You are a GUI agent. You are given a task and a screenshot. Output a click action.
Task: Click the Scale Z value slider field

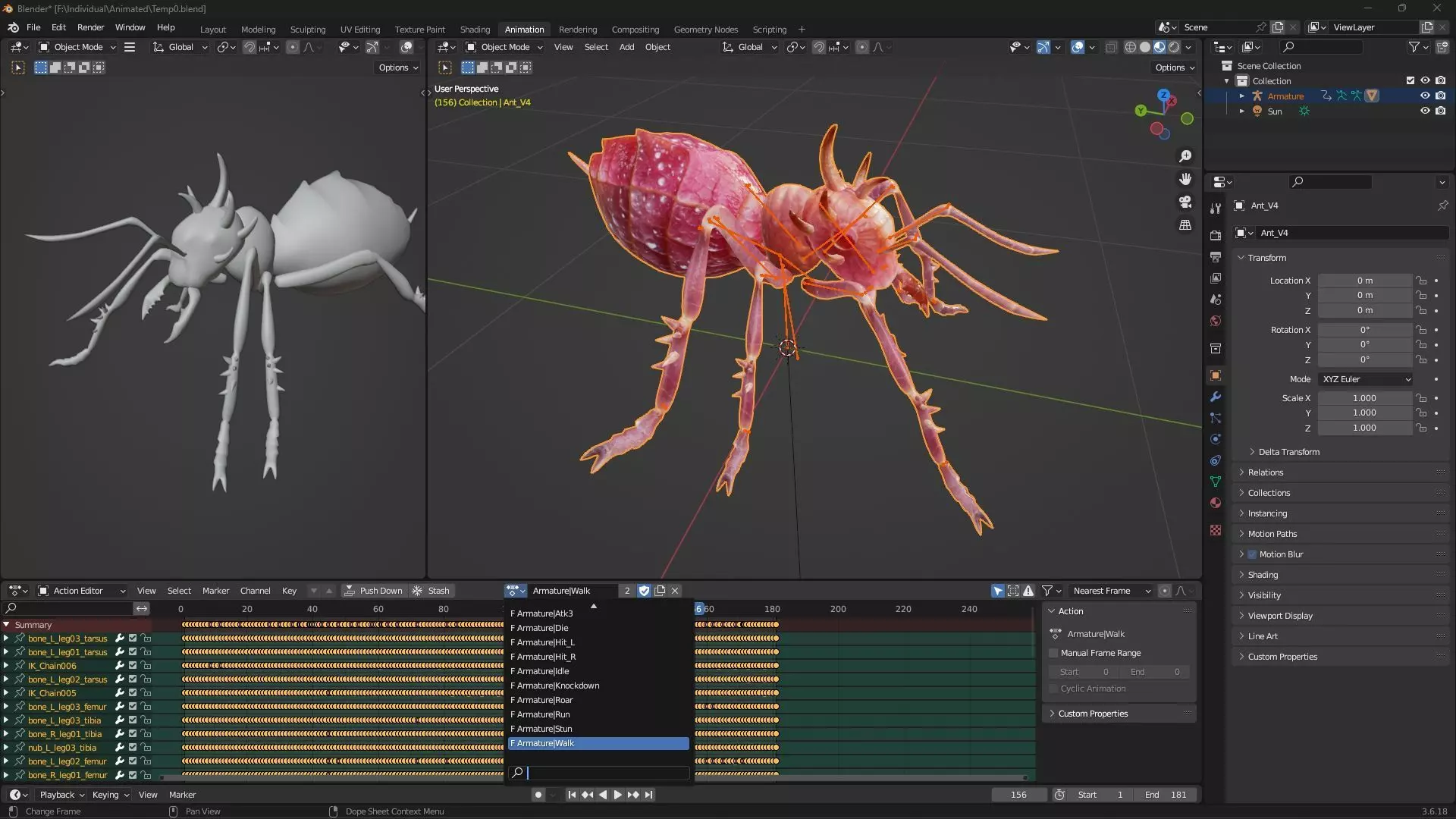coord(1365,428)
